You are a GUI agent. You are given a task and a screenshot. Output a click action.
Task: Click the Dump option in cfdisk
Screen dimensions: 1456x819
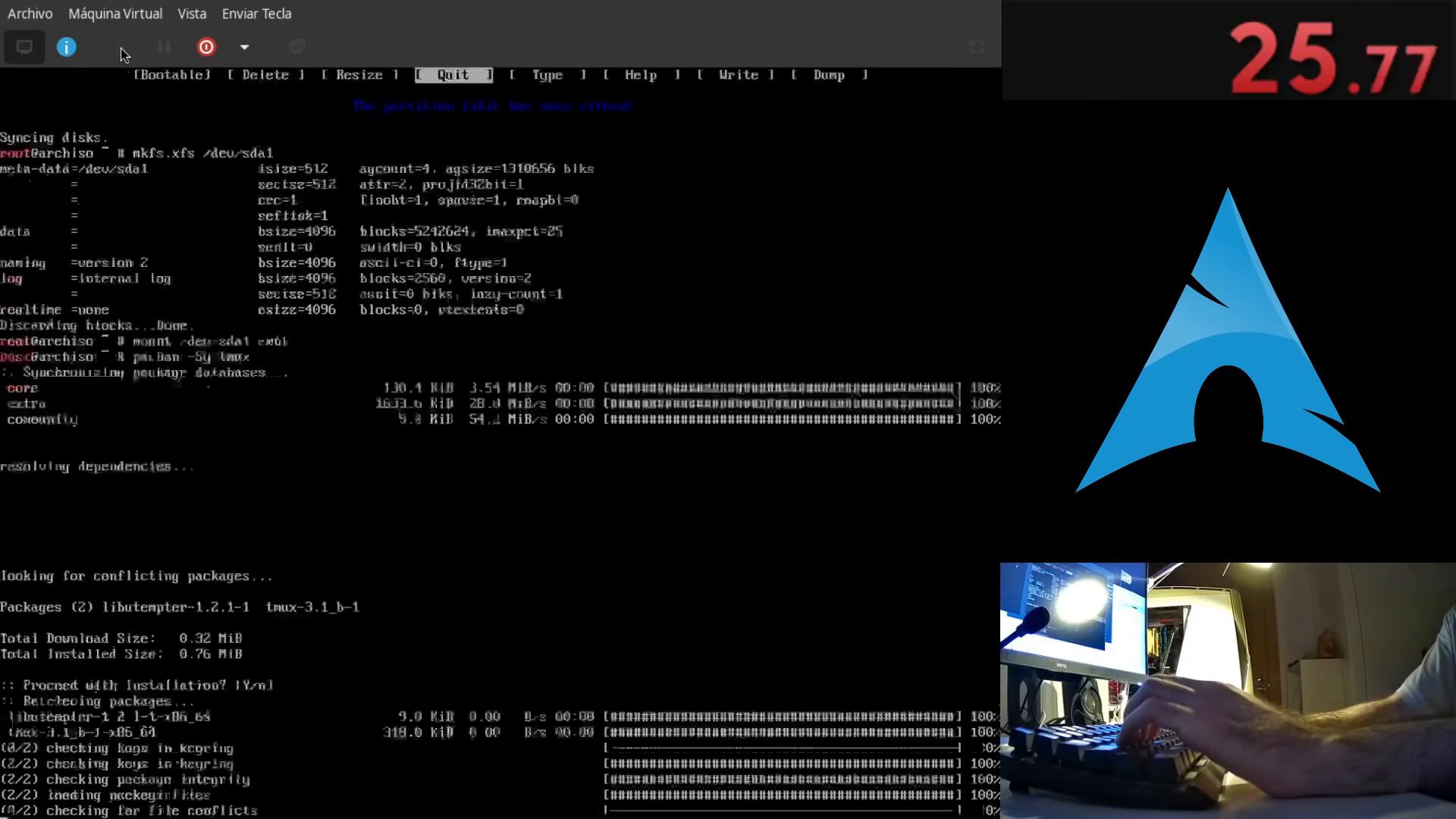click(x=829, y=74)
